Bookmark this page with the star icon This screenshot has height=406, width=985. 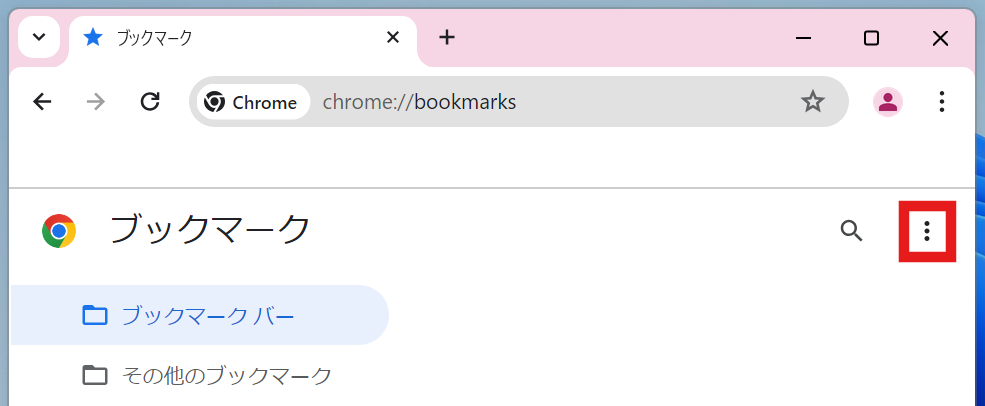813,101
